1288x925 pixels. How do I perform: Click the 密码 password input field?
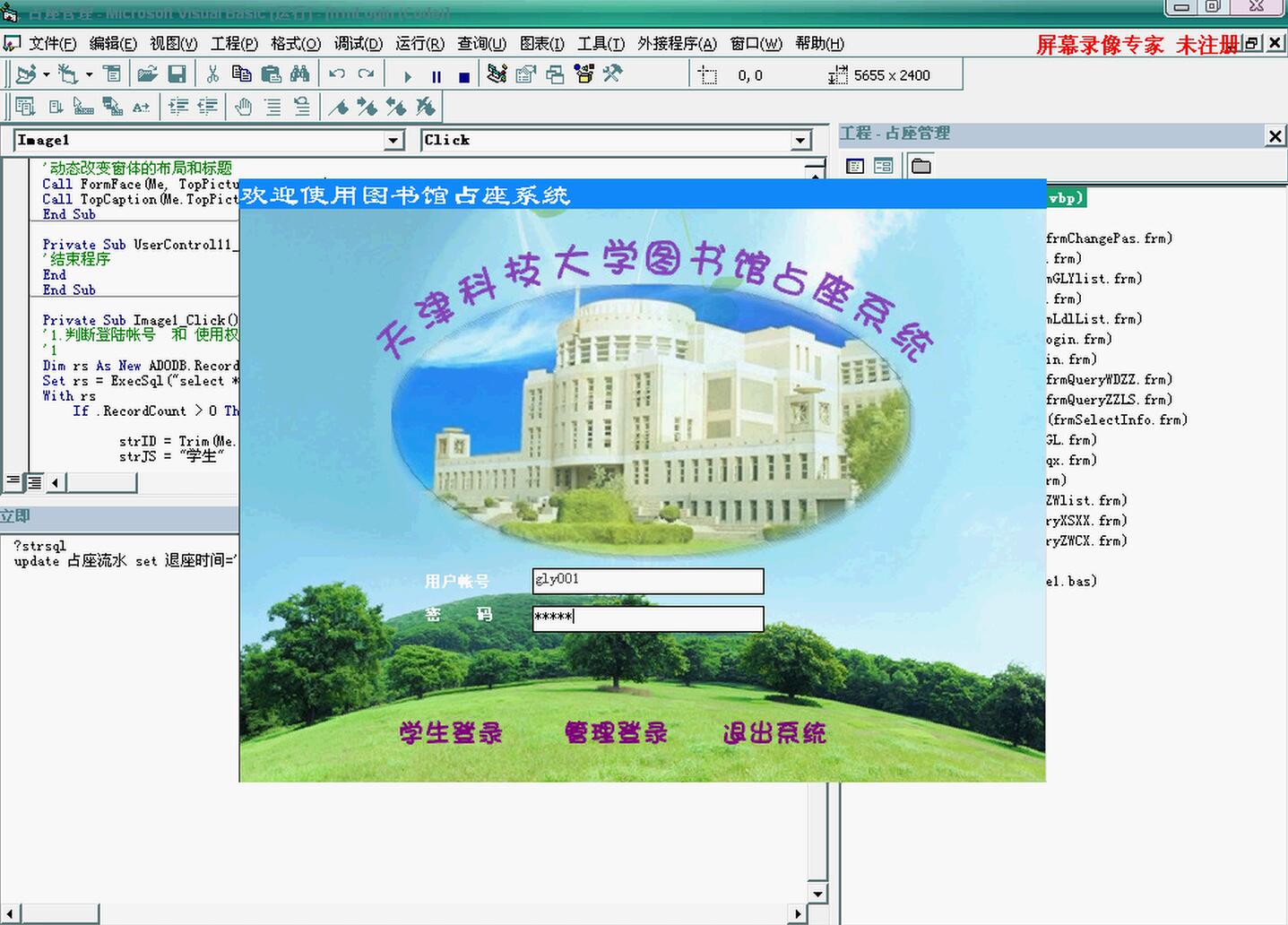tap(648, 618)
